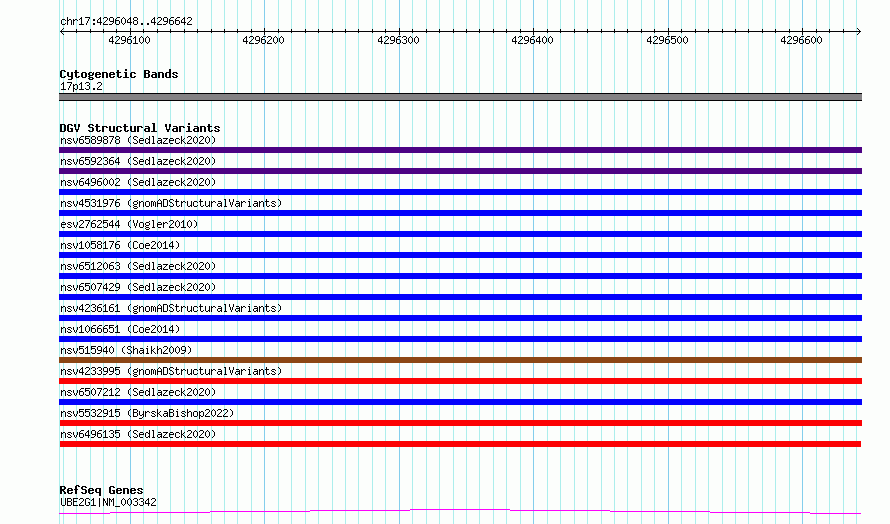Click the blue bar under esv2762544
This screenshot has height=524, width=890.
[460, 234]
